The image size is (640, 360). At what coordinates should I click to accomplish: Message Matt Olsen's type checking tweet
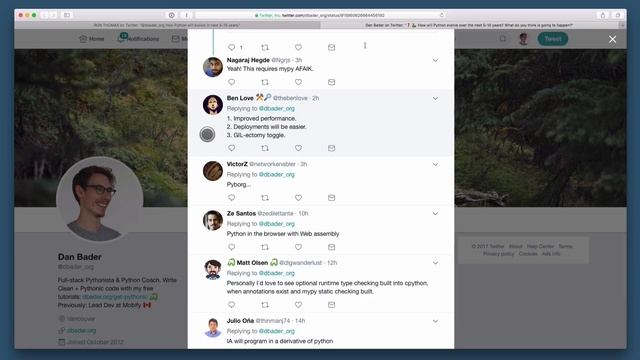331,304
